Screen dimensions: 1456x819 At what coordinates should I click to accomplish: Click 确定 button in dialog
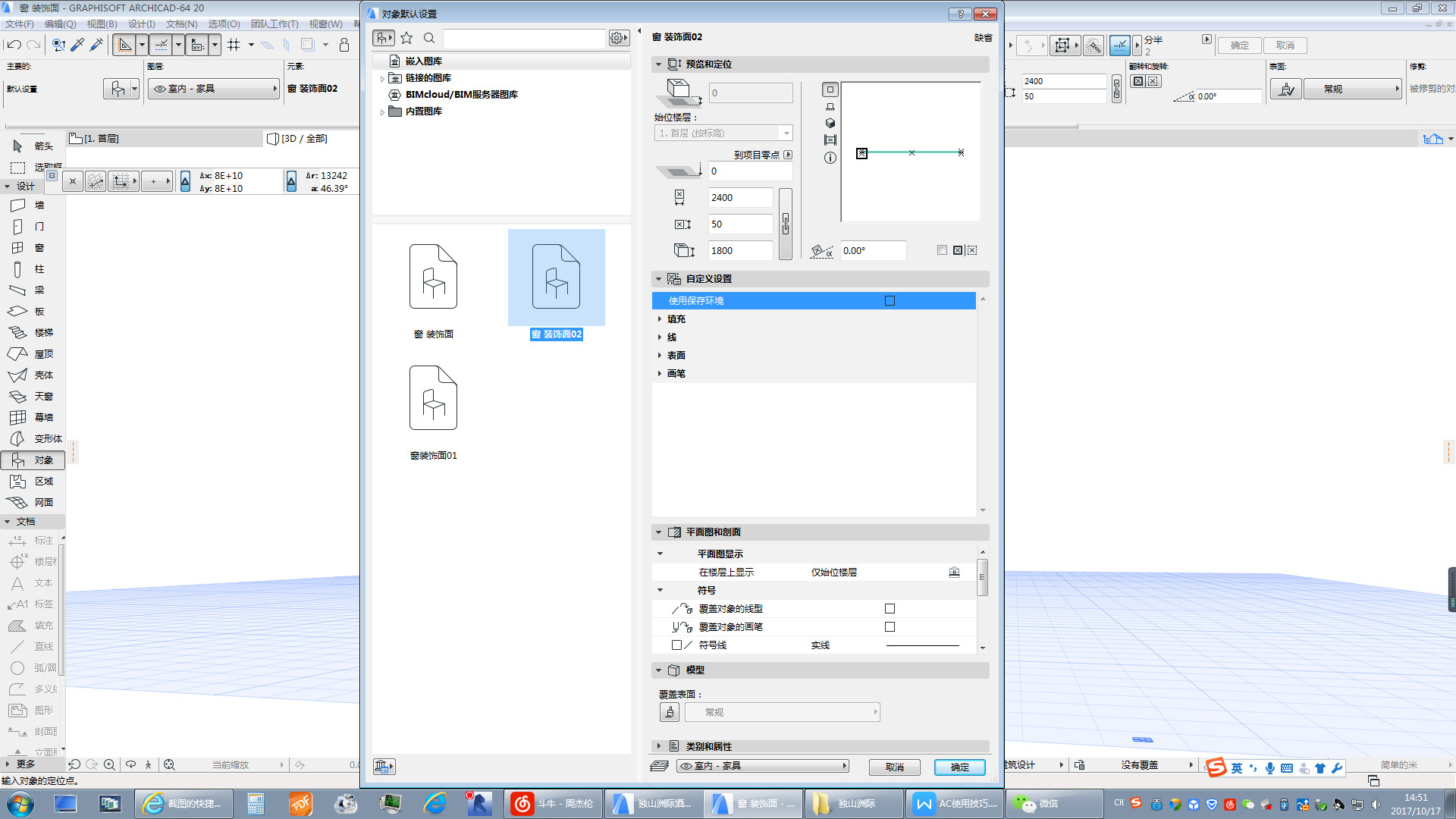[960, 767]
